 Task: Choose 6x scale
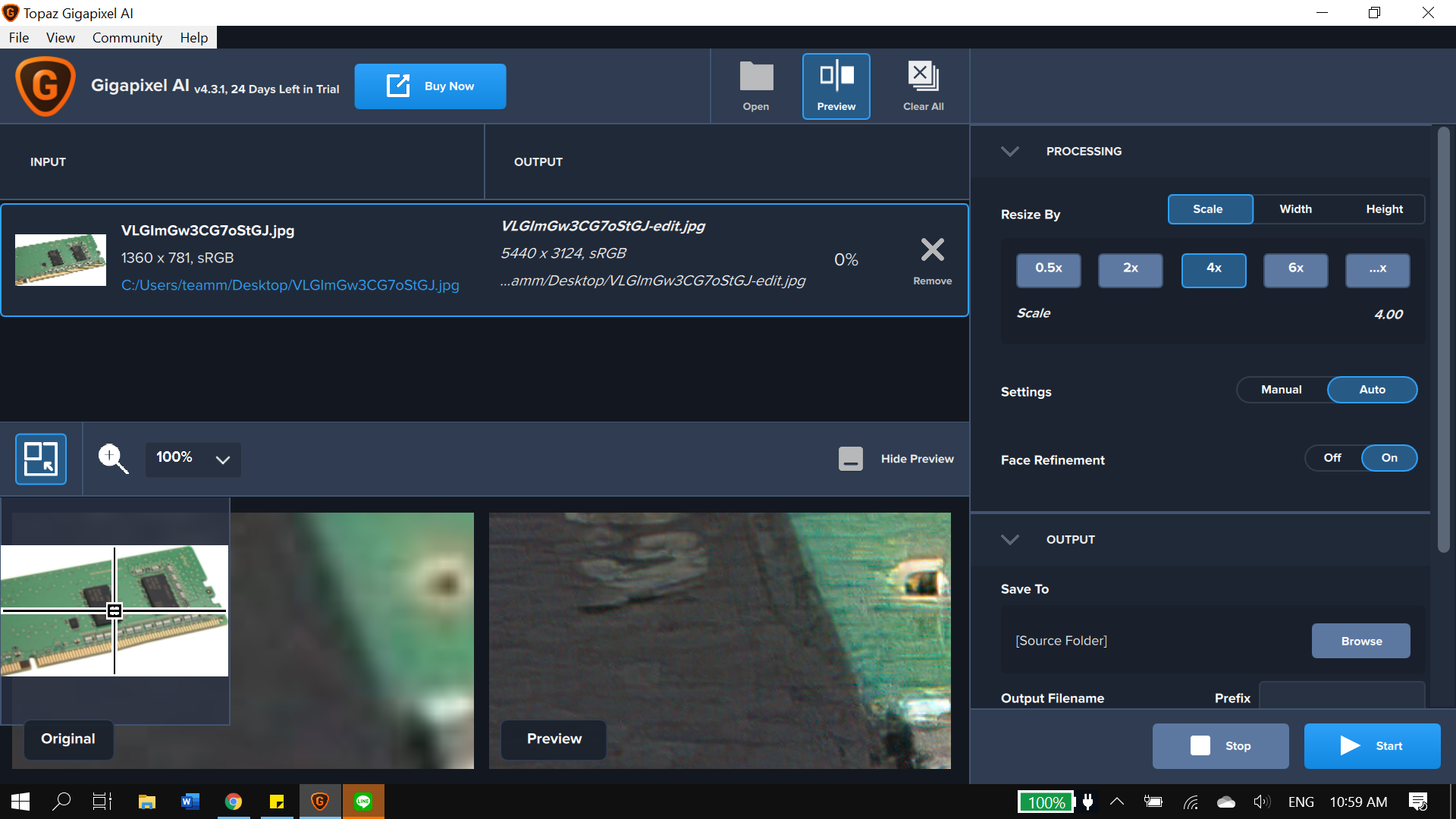[x=1296, y=270]
